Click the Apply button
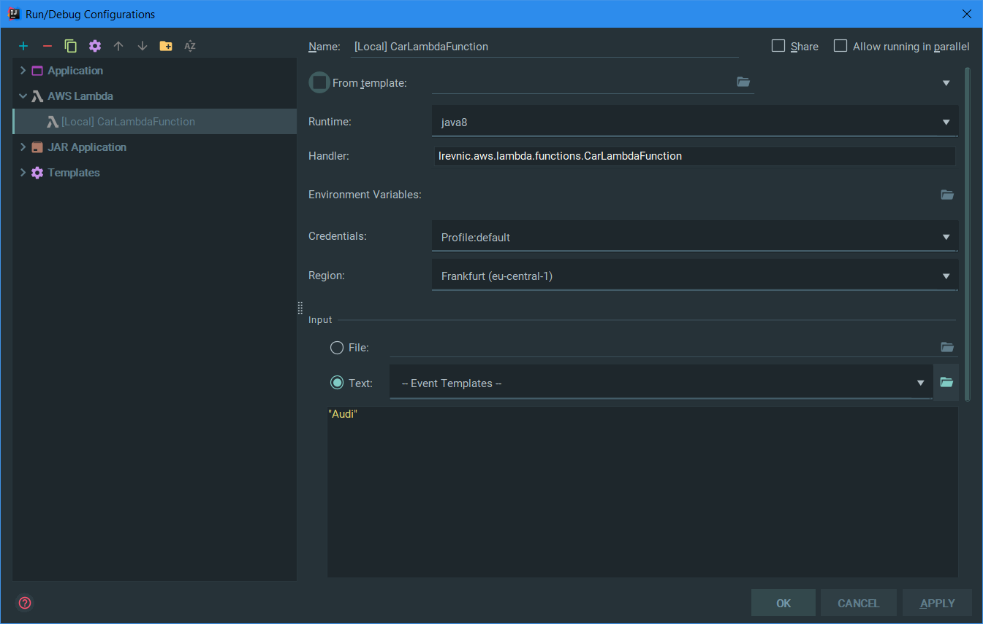 [x=937, y=603]
